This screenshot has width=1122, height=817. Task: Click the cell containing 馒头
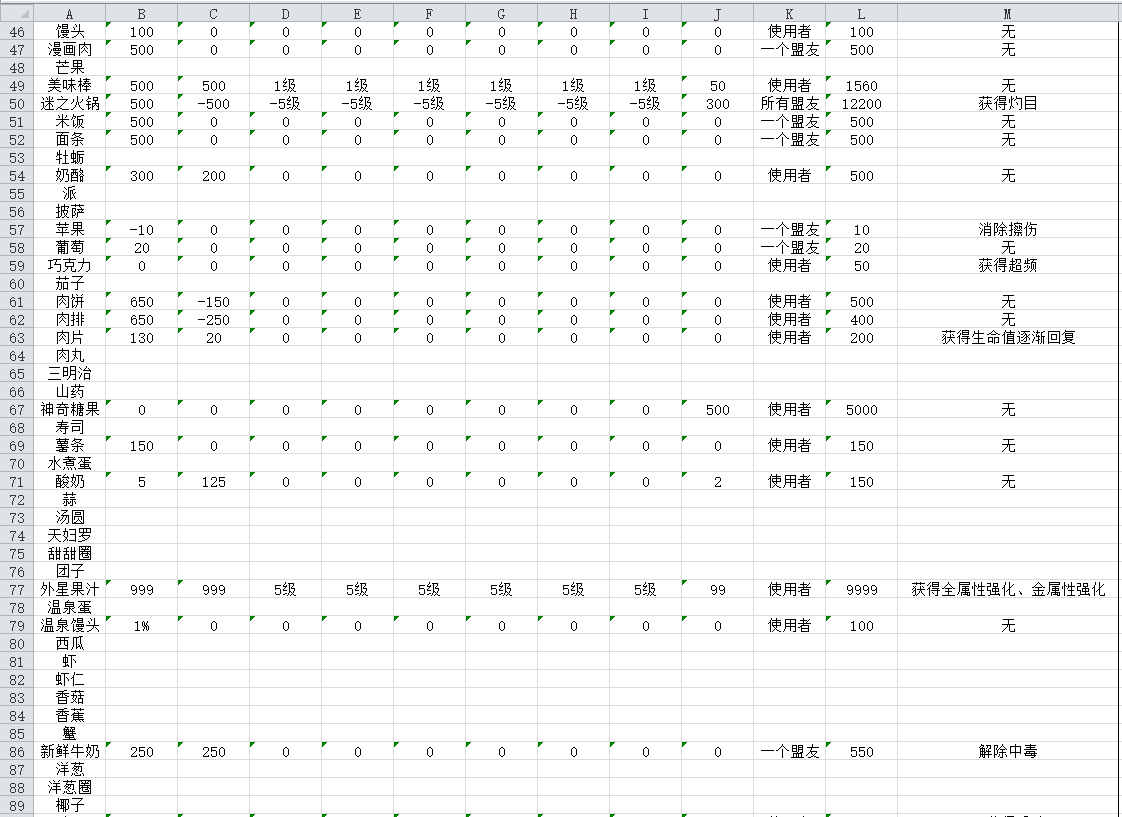coord(69,31)
